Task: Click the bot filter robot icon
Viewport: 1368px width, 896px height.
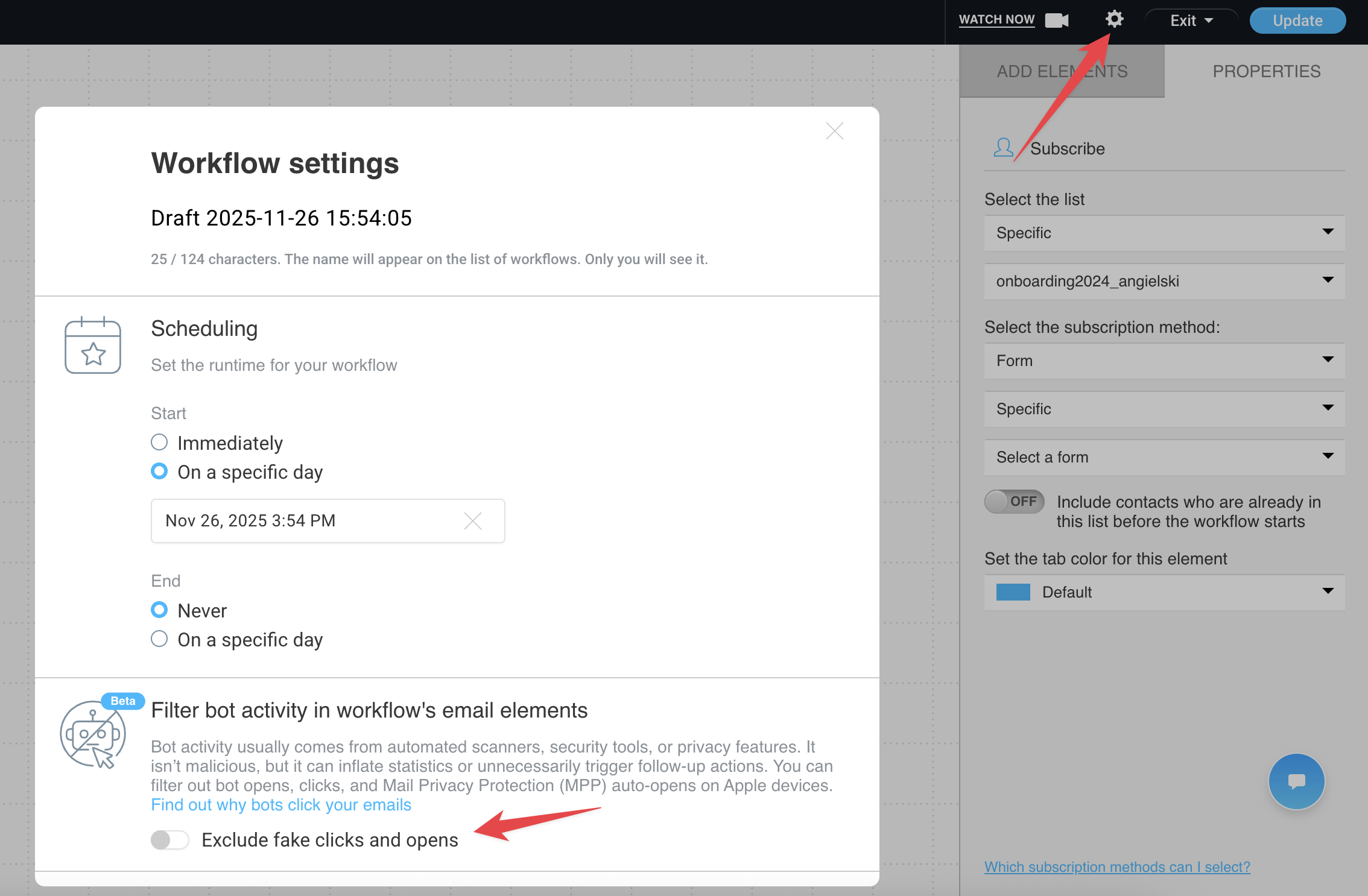Action: 93,734
